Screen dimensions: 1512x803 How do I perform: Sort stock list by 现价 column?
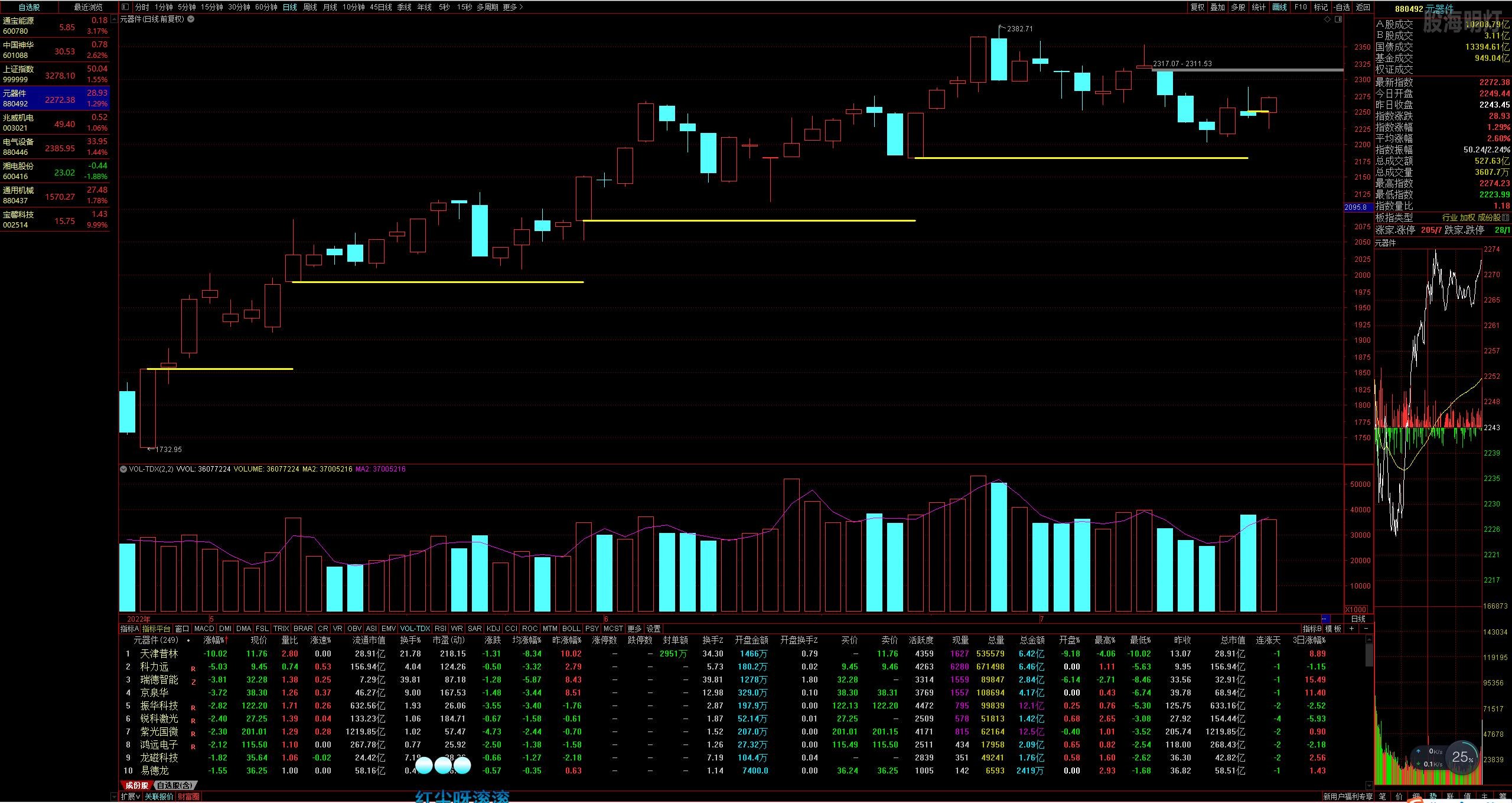(x=259, y=640)
